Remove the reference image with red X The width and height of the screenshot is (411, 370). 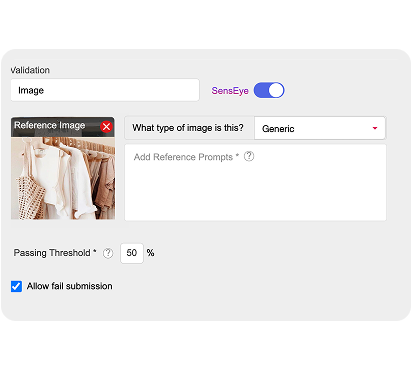(106, 127)
